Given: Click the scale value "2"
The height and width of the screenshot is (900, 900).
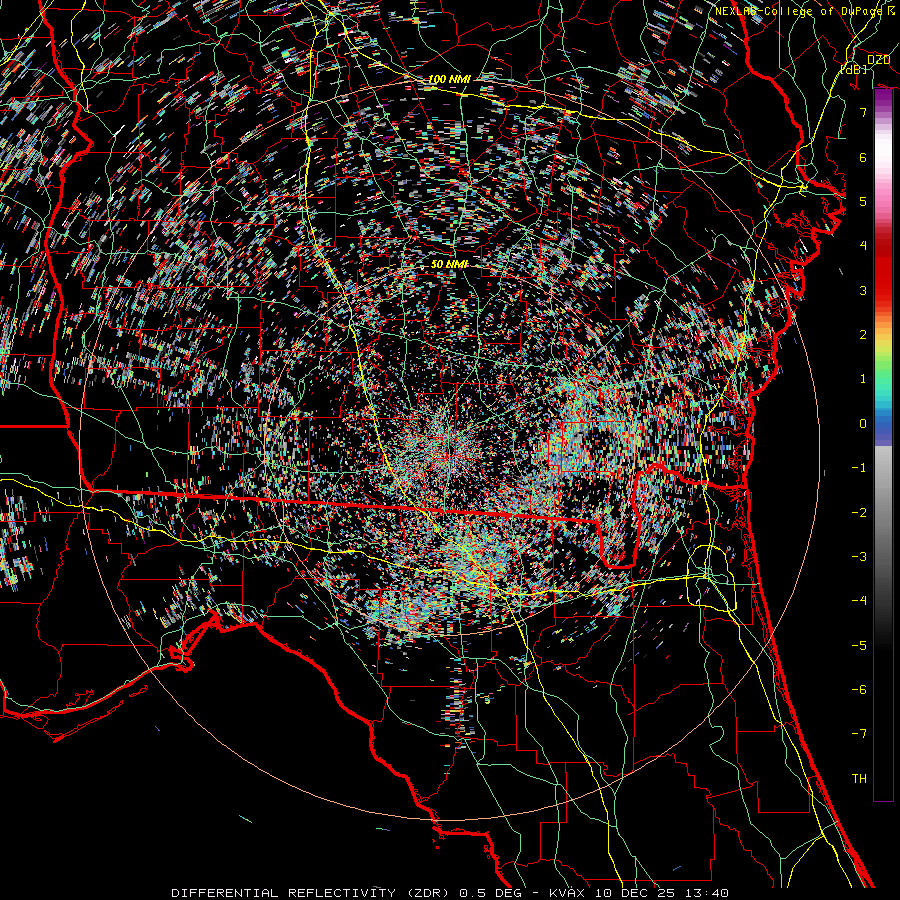Looking at the screenshot, I should 863,335.
